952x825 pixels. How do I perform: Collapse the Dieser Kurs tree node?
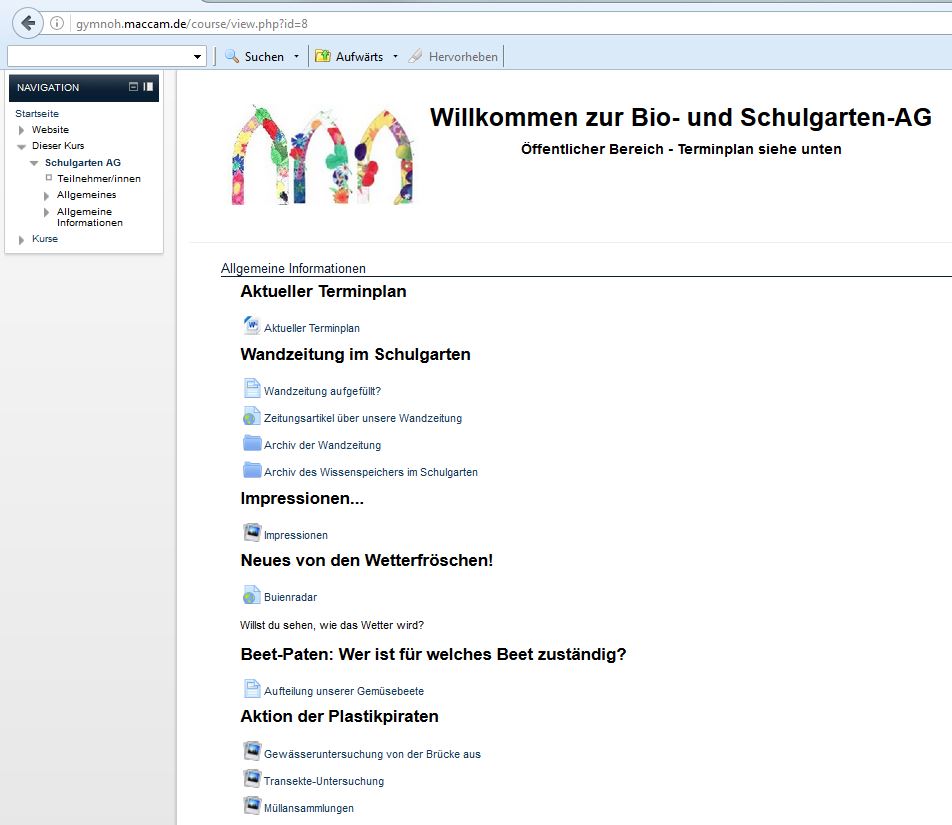(x=21, y=146)
